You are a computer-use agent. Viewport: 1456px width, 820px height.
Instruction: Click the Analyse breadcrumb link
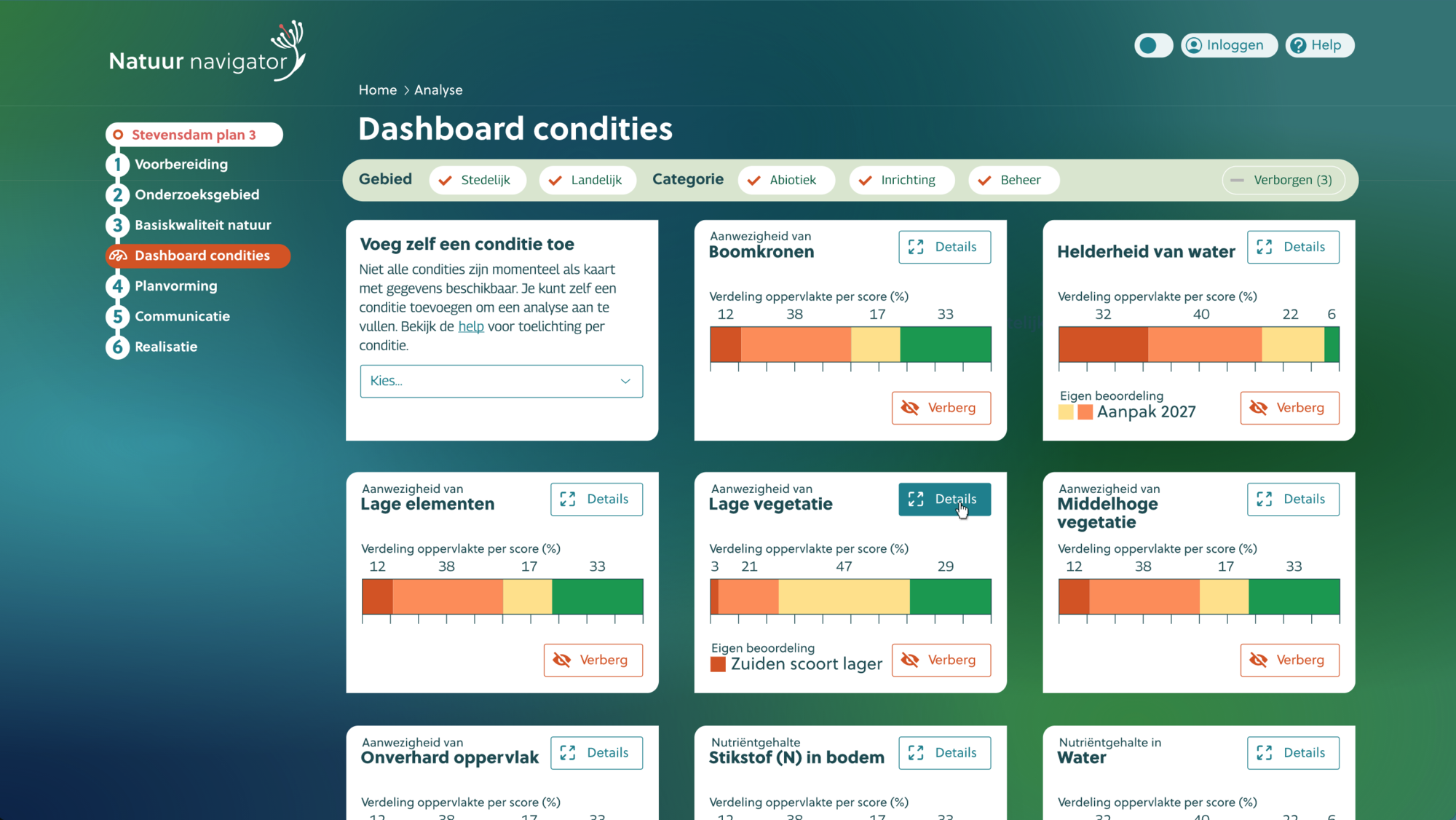coord(438,90)
